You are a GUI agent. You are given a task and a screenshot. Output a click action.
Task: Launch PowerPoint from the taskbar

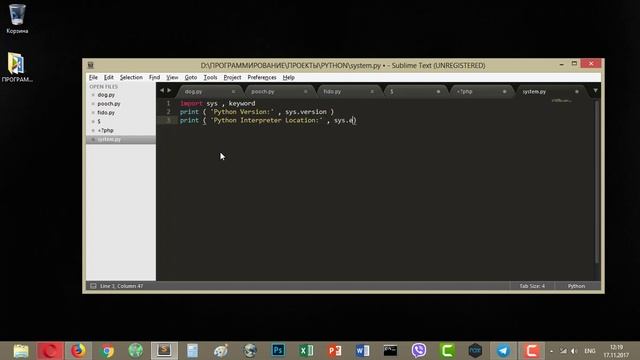(334, 351)
